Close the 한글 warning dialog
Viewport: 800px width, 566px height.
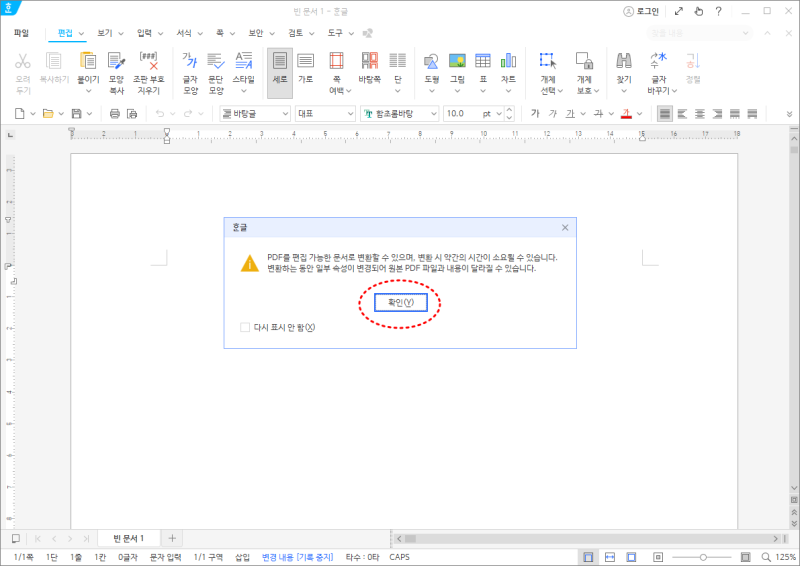[565, 228]
